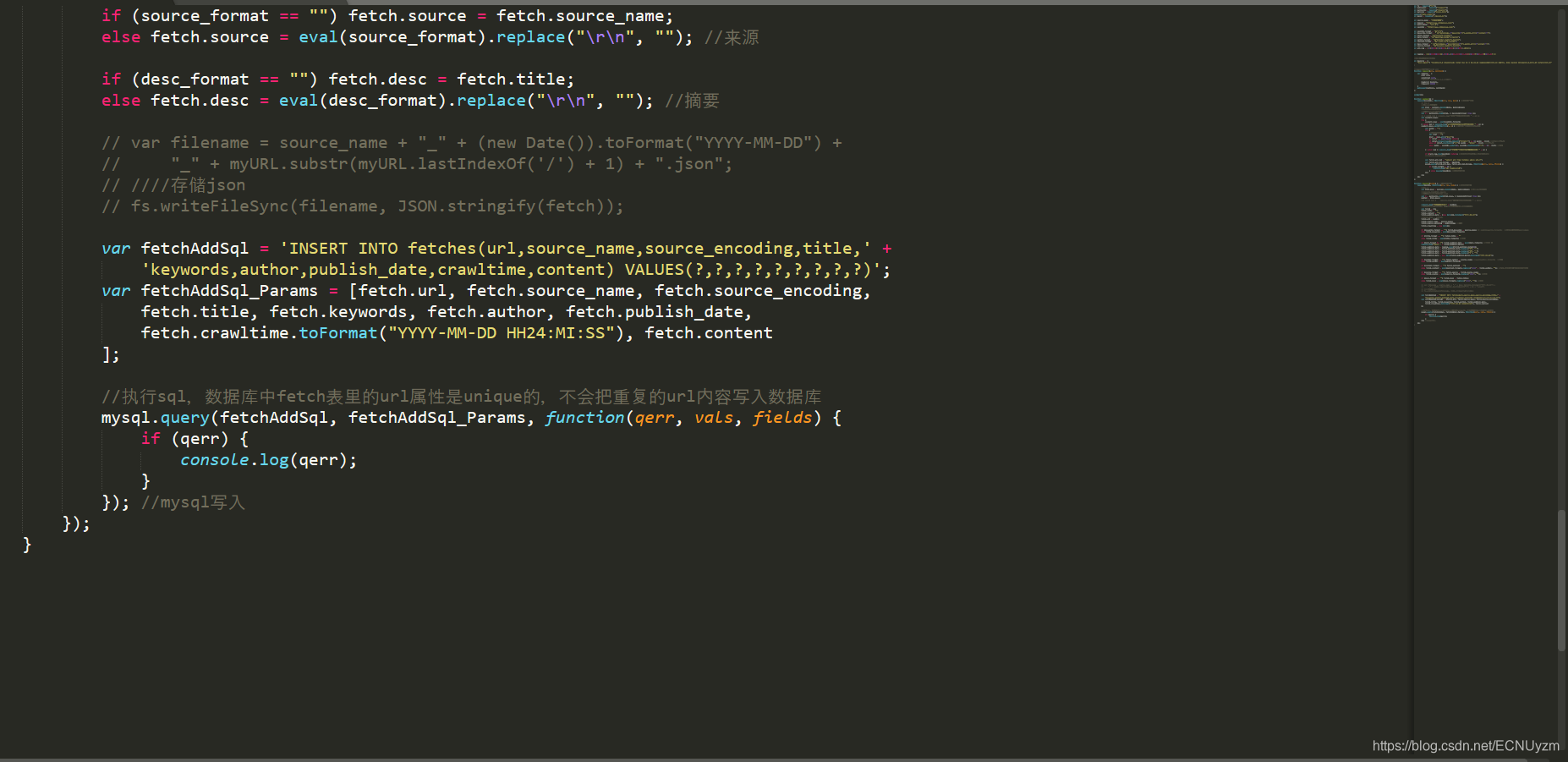Click the 'if (qerr) {' line
The height and width of the screenshot is (762, 1568).
pos(195,439)
